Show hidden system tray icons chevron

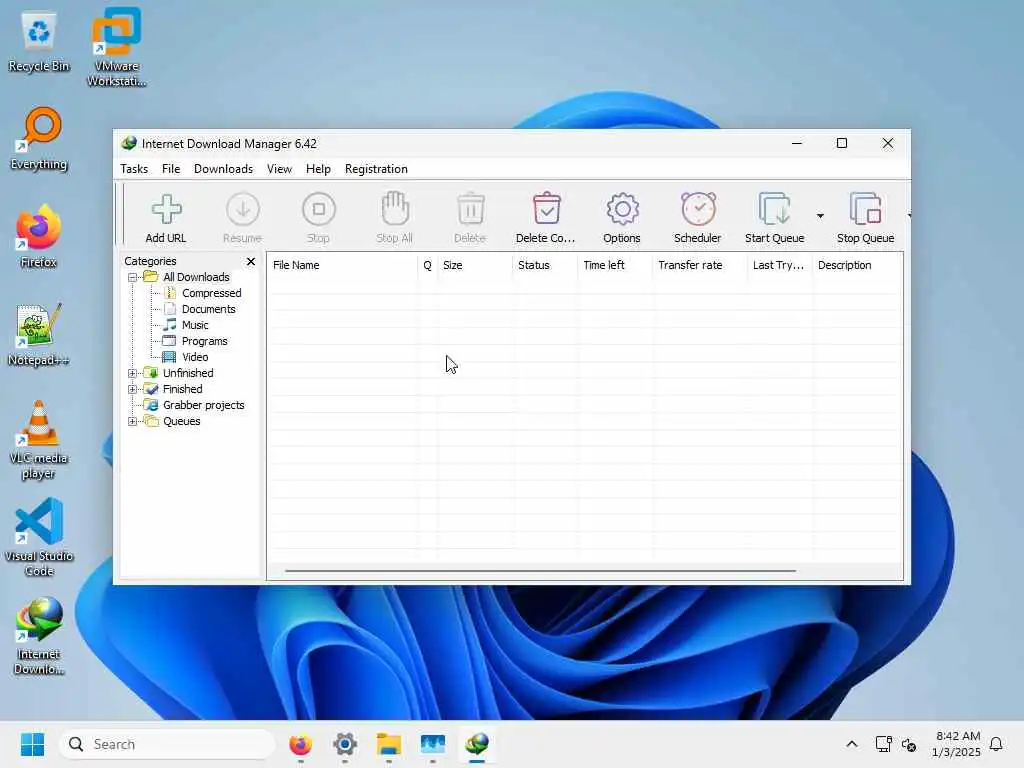[852, 744]
